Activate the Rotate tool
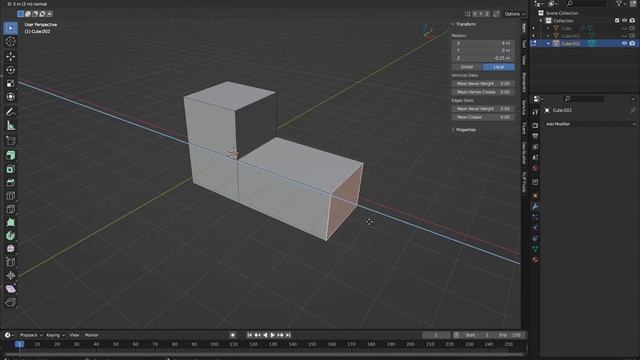640x360 pixels. pyautogui.click(x=11, y=70)
